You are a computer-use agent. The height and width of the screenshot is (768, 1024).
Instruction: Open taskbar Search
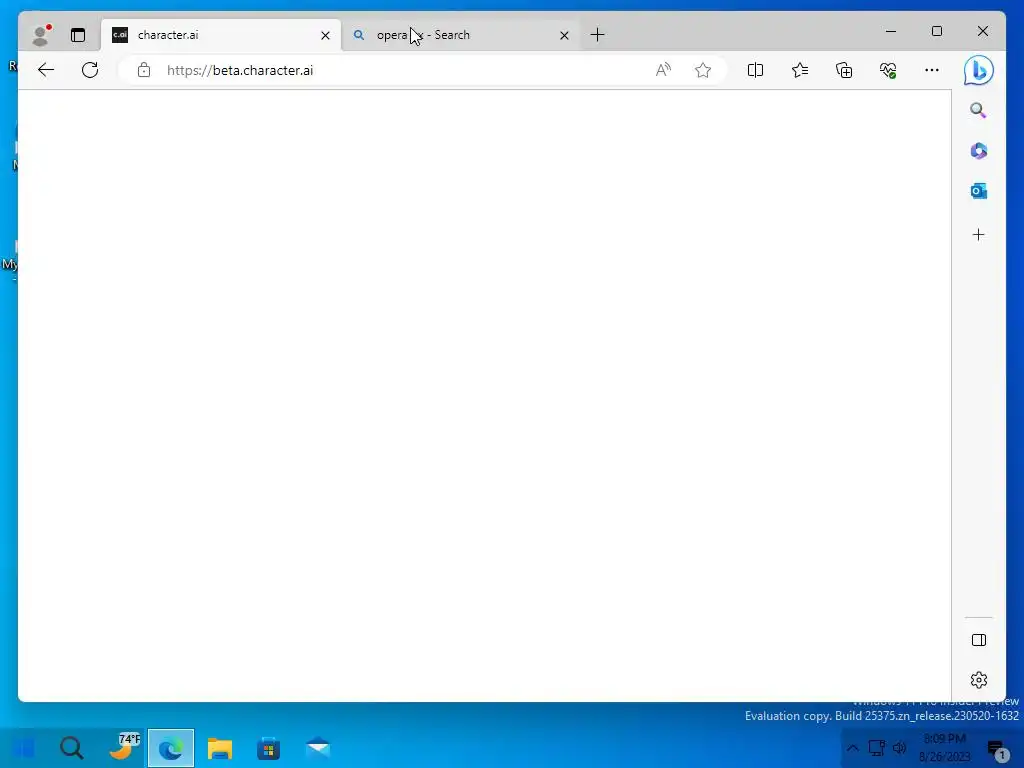(x=72, y=748)
